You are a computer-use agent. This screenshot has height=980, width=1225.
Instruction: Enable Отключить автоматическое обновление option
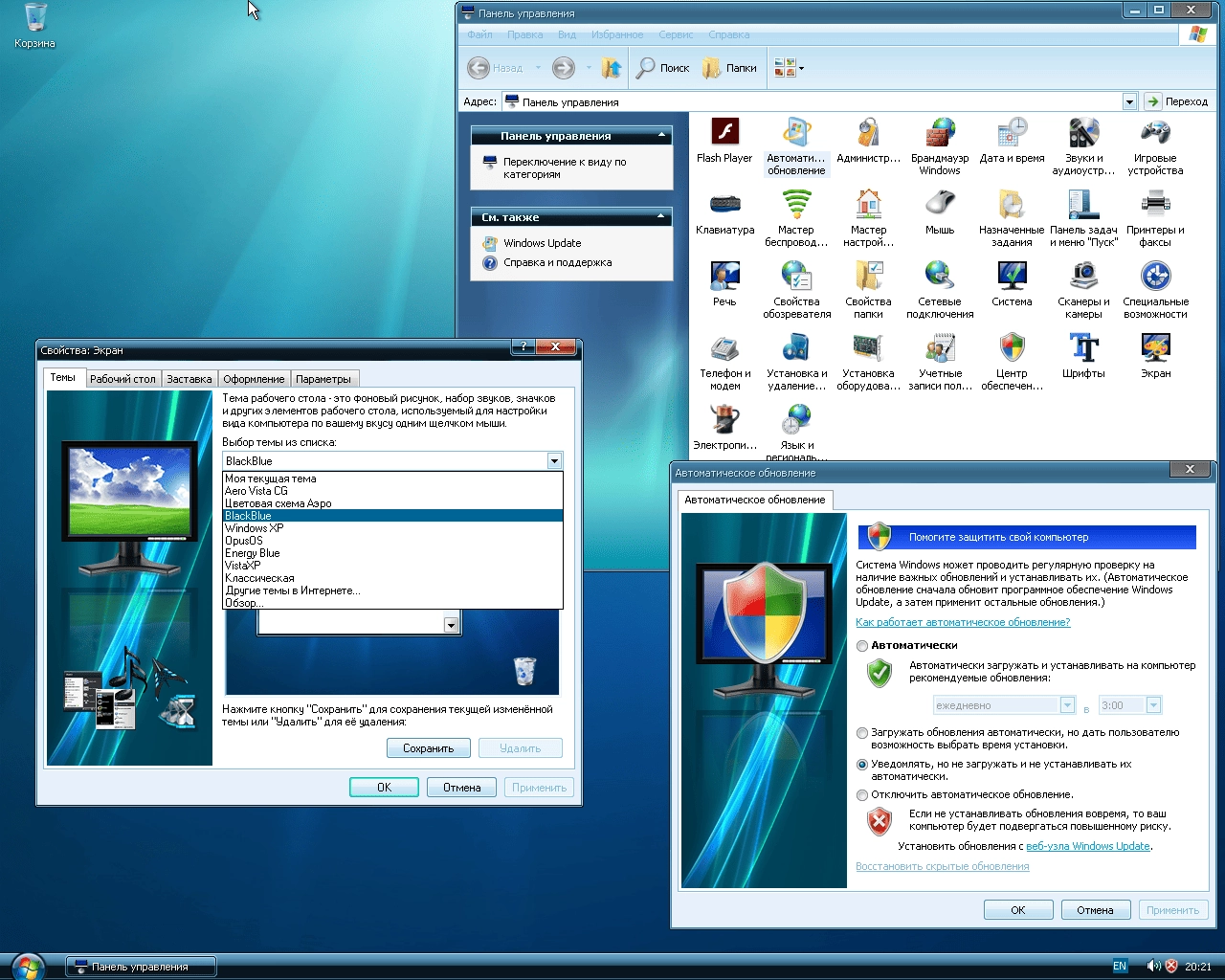tap(862, 794)
